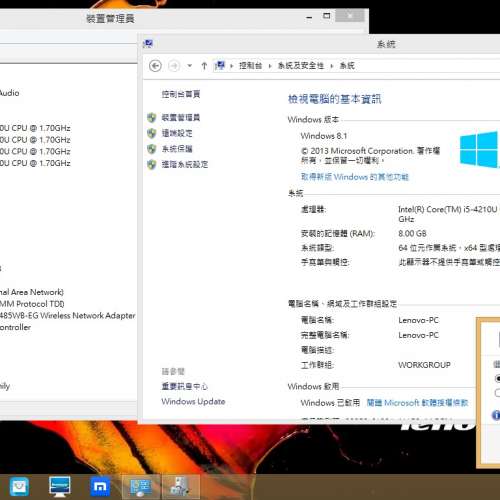500x500 pixels.
Task: Open the Microsoft 軟體授權條款 link
Action: pyautogui.click(x=417, y=403)
